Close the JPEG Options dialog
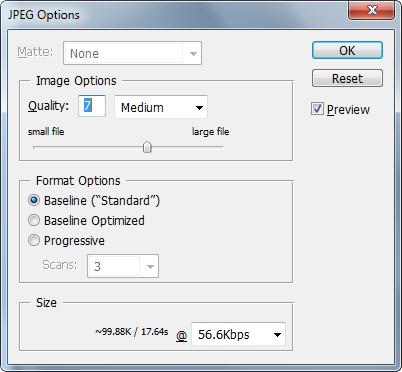This screenshot has width=402, height=372. (372, 10)
